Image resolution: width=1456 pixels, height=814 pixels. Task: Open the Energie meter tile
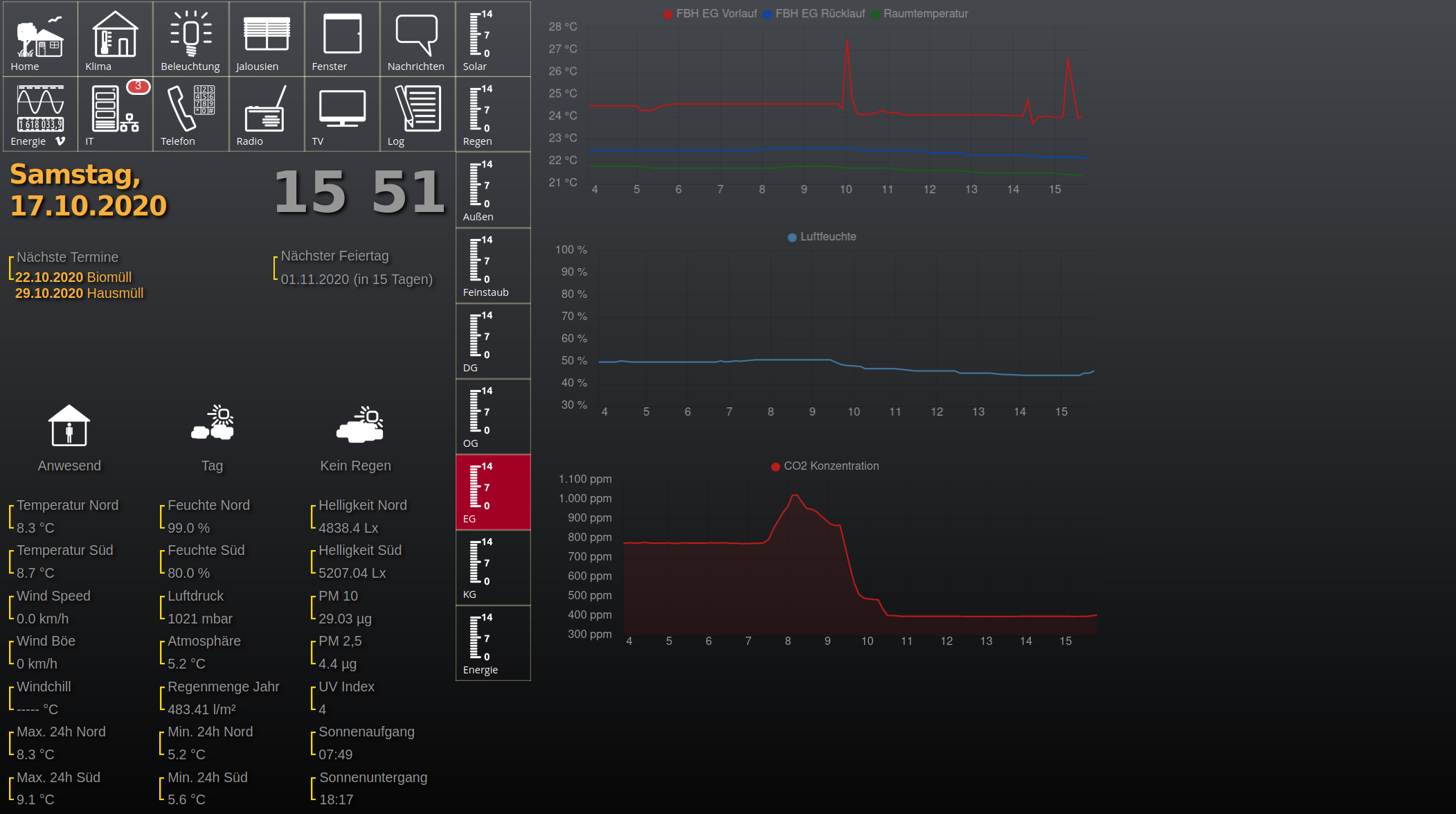[x=39, y=114]
